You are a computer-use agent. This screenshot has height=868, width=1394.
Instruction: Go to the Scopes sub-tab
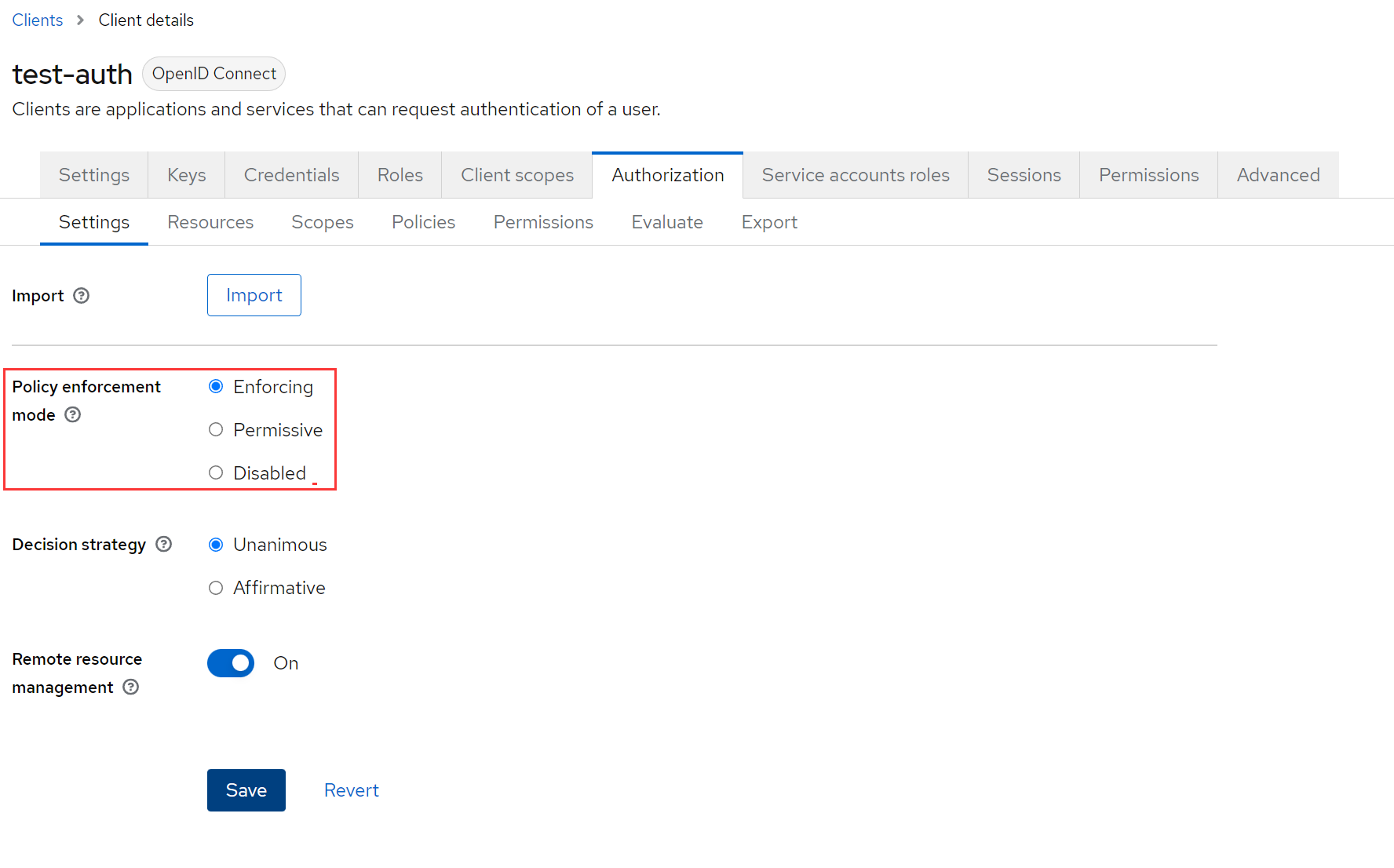tap(323, 222)
